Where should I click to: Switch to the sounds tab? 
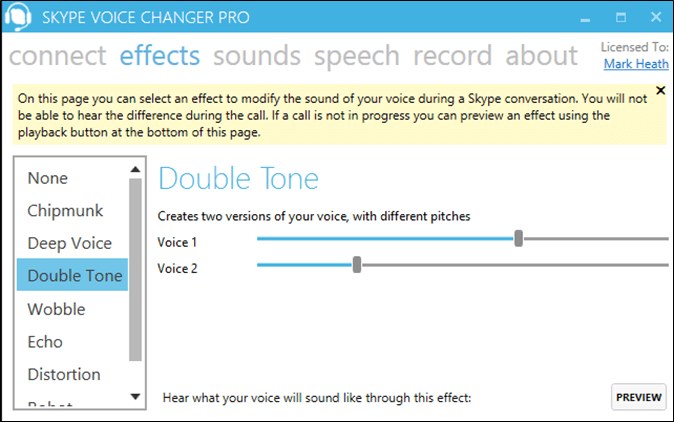click(257, 56)
